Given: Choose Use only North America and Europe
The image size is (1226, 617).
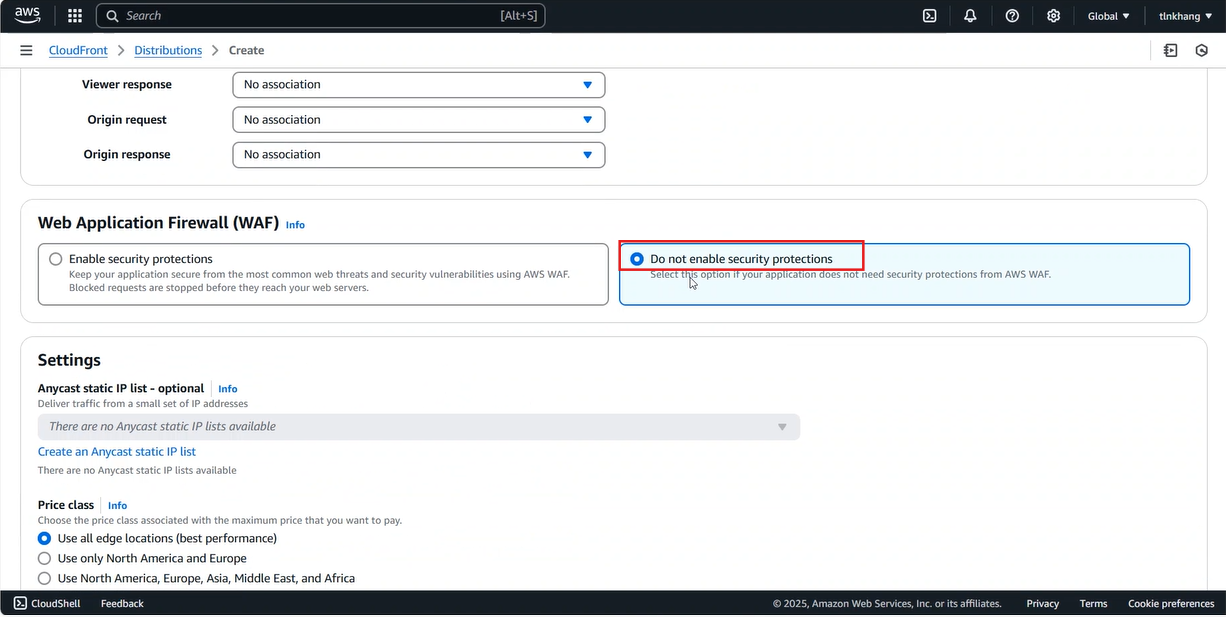Looking at the screenshot, I should pos(44,558).
